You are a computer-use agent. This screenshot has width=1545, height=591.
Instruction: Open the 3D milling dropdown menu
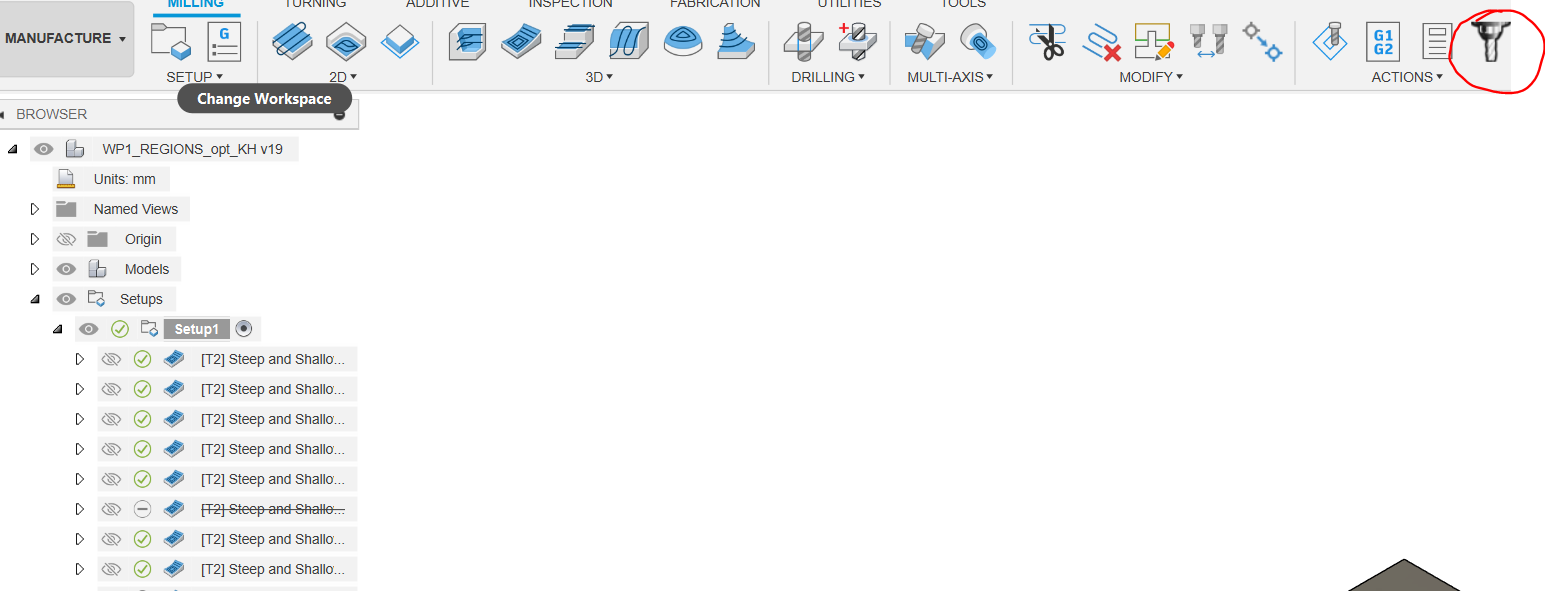[x=599, y=77]
